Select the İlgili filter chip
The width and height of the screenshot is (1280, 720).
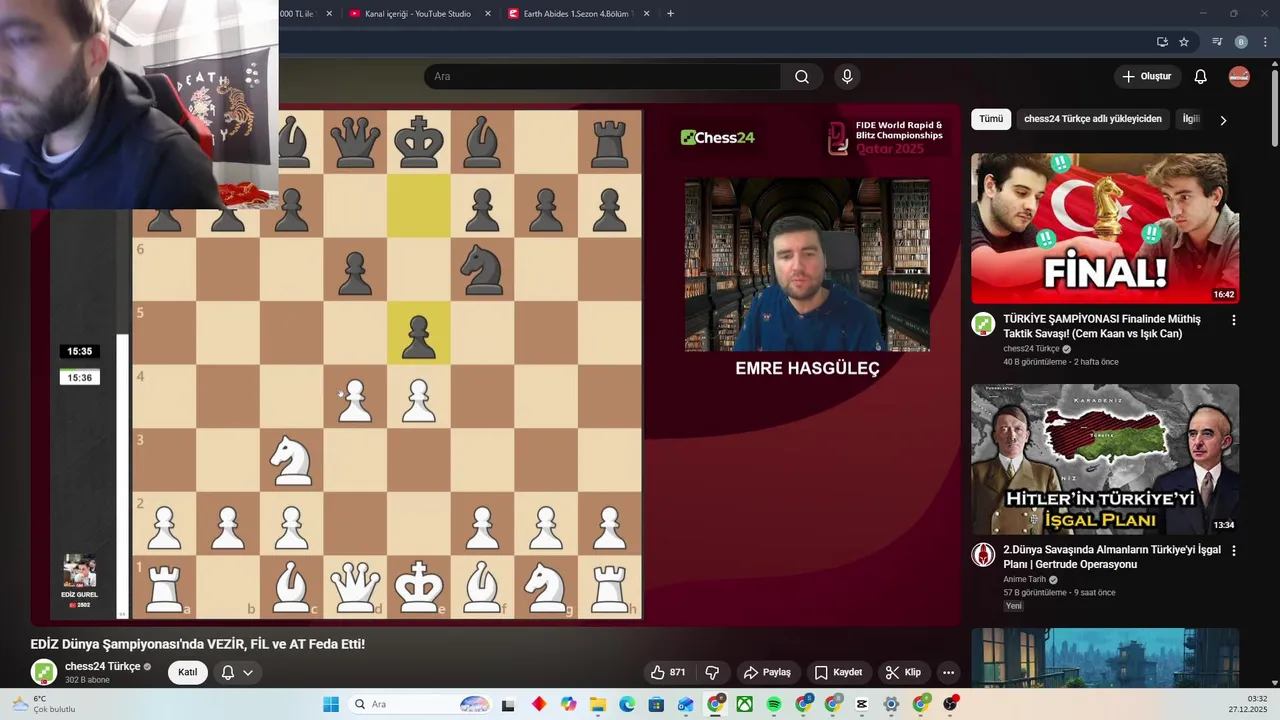1190,119
